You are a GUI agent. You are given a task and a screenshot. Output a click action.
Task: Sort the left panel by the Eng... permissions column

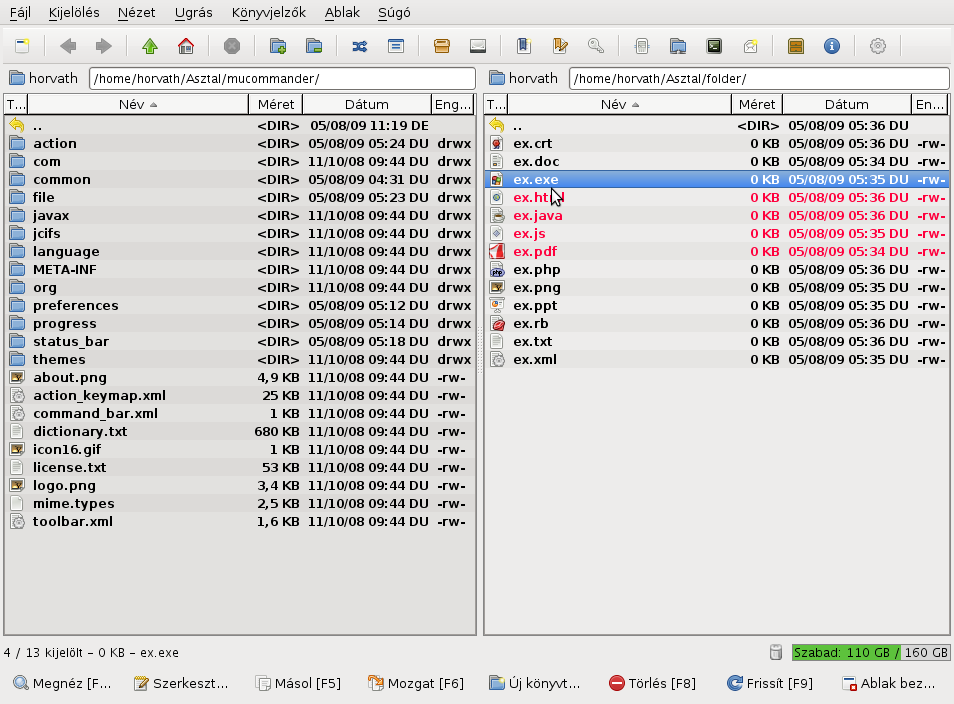(x=453, y=105)
